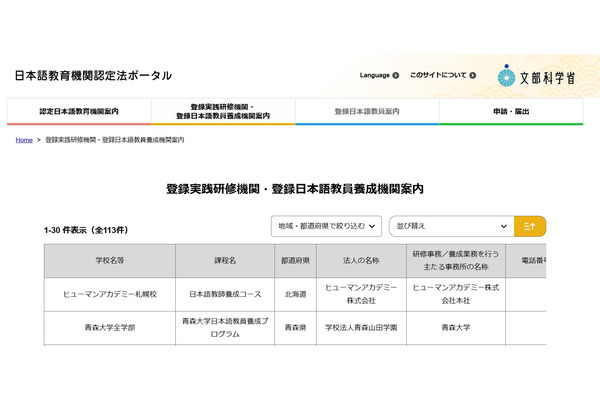This screenshot has height=400, width=600.
Task: Click the ヒューマンアカデミー株式会社 cell
Action: [361, 294]
